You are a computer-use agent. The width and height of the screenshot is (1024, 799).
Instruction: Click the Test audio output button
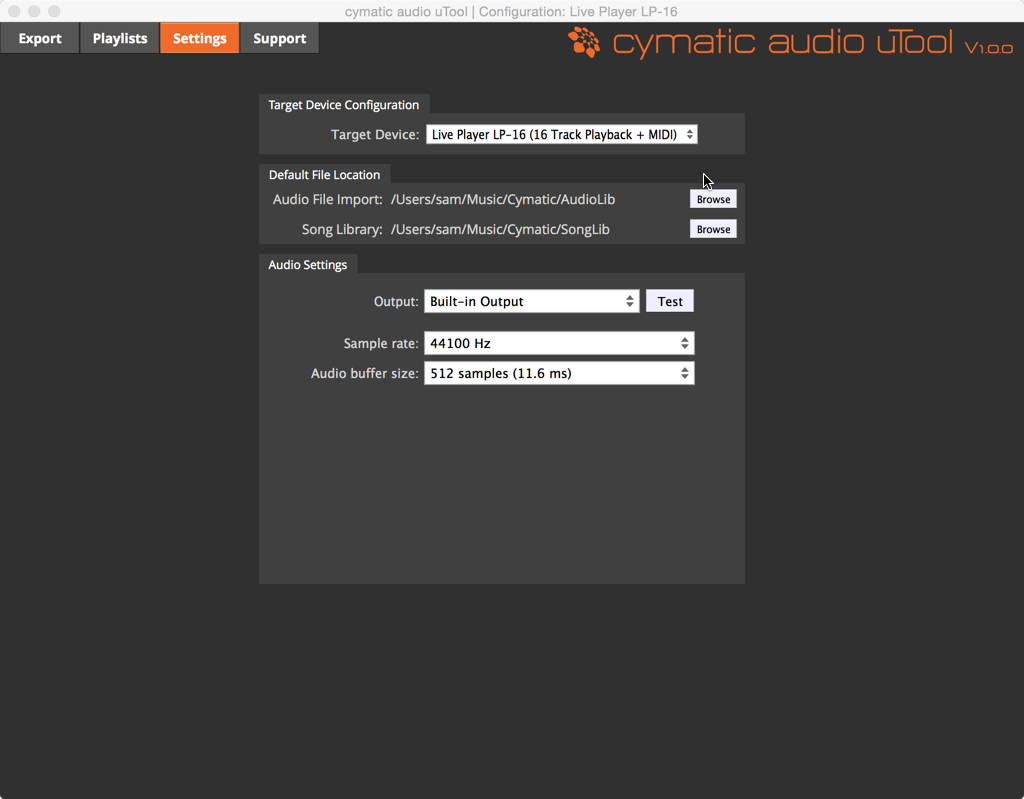[670, 301]
